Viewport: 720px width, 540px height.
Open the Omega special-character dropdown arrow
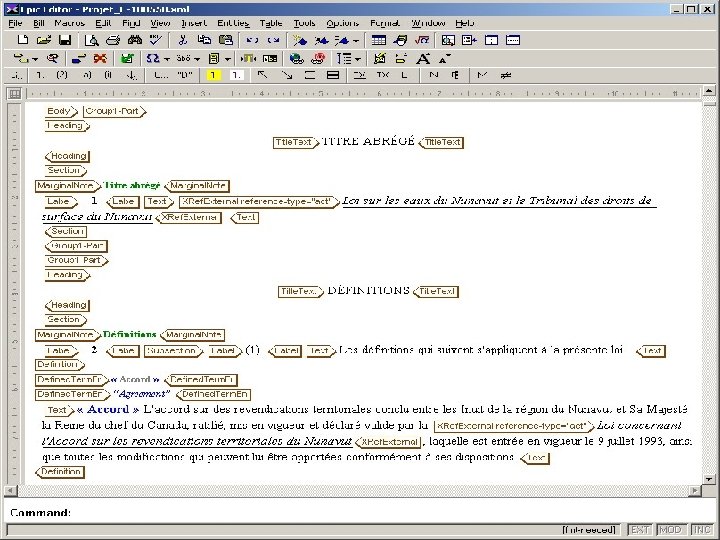click(x=167, y=59)
